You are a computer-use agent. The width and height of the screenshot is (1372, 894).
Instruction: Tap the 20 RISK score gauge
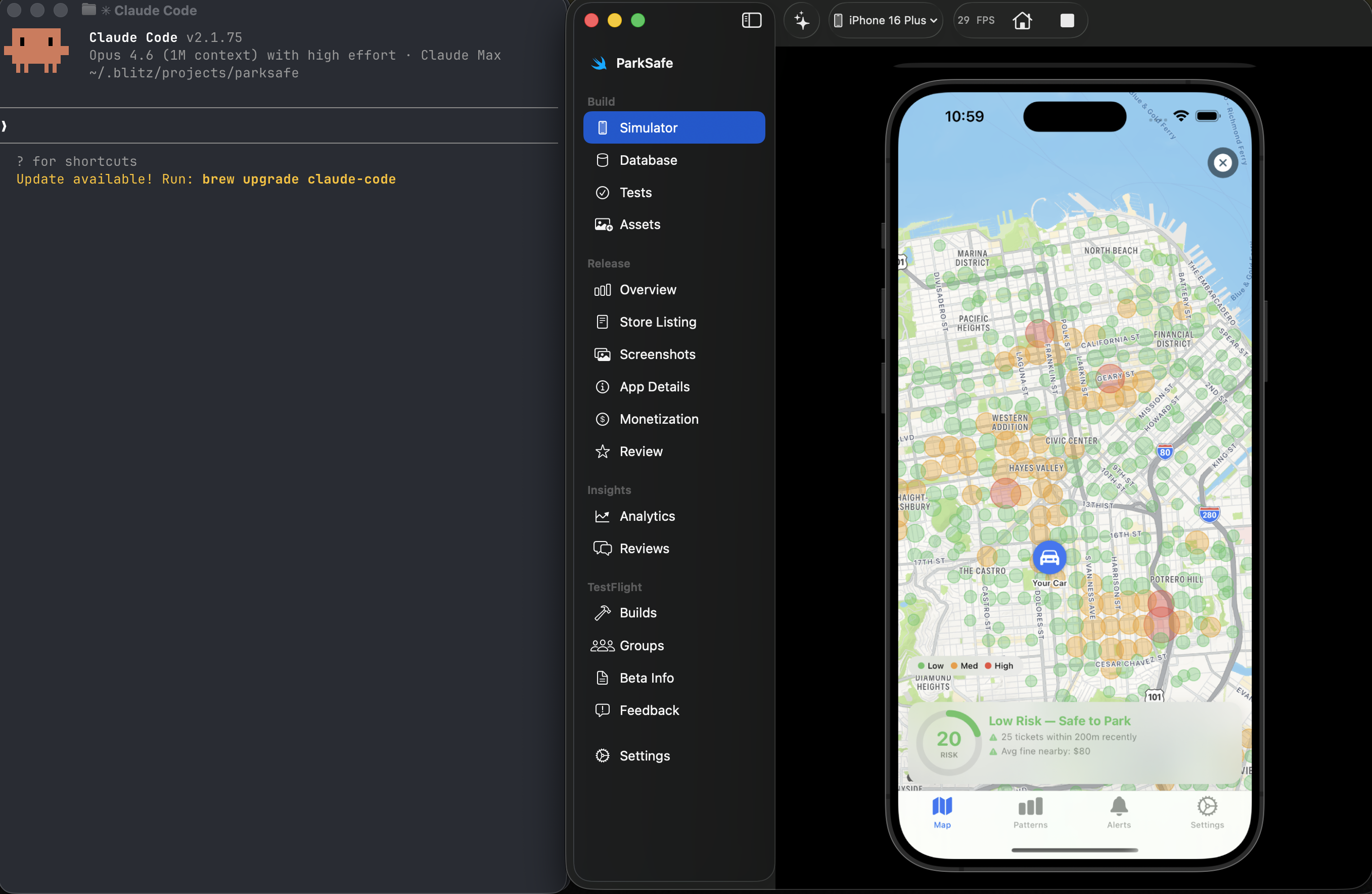(x=948, y=743)
